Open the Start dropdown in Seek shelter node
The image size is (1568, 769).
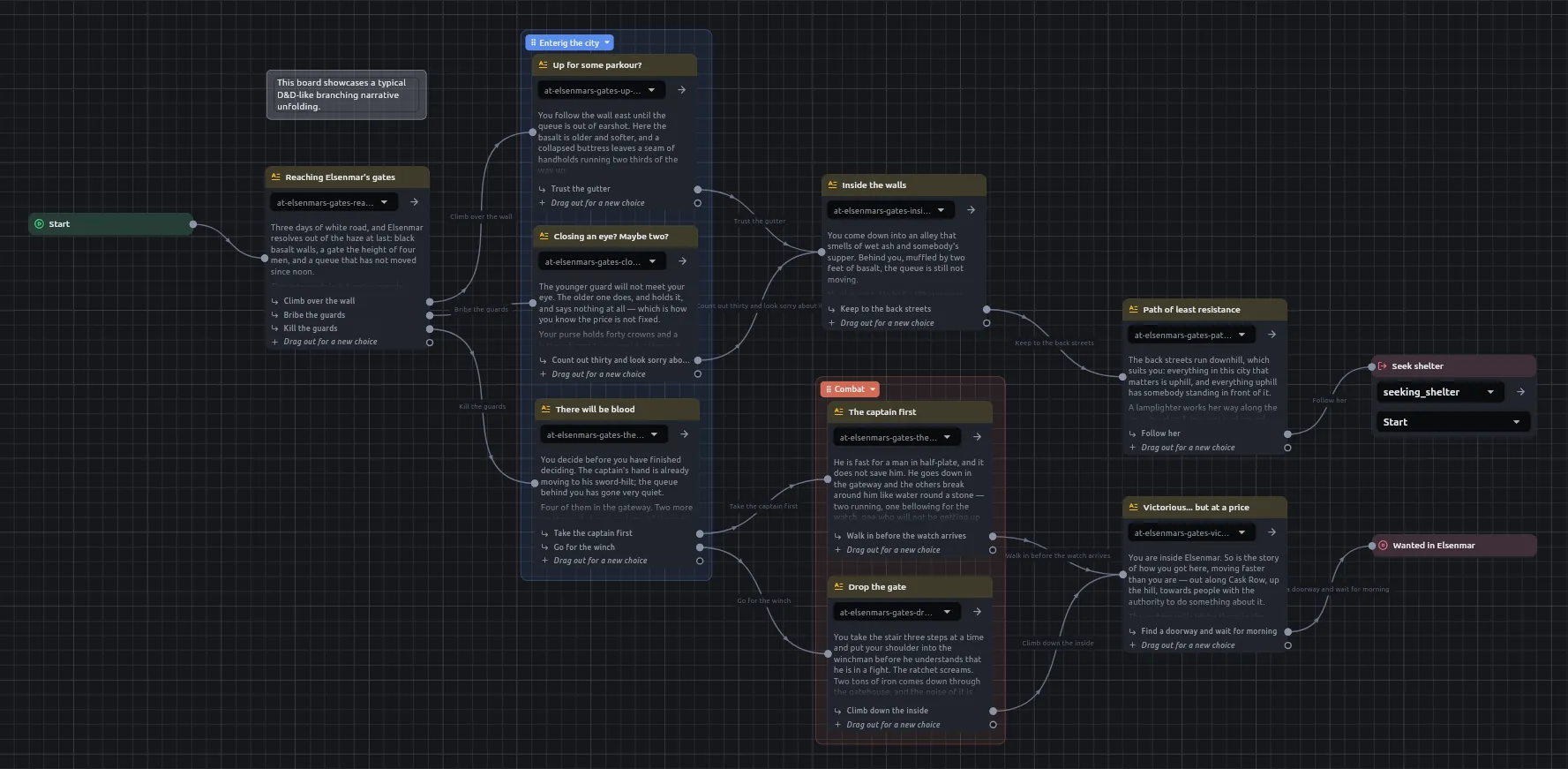(1452, 422)
